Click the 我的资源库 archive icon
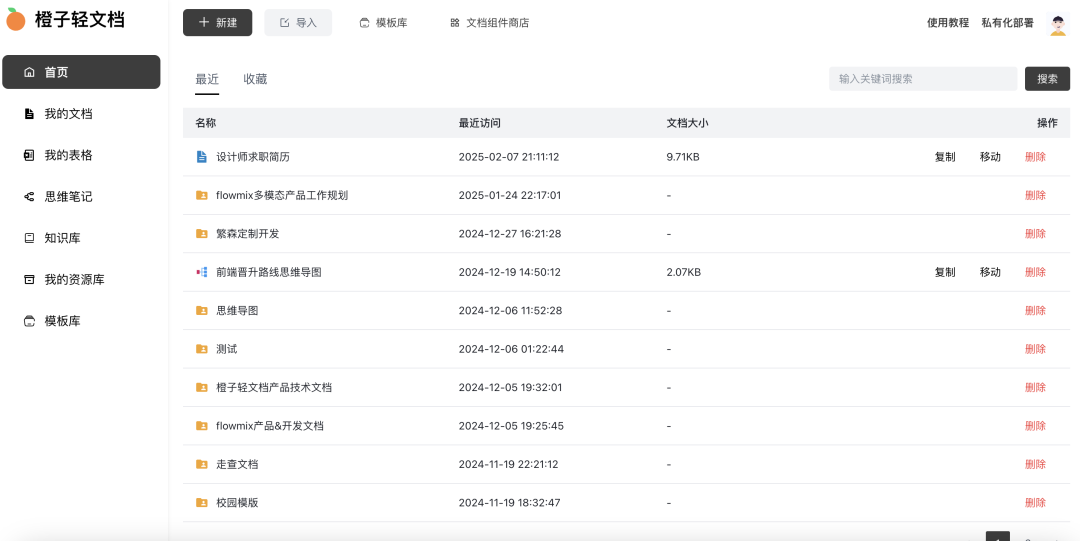1080x541 pixels. 29,279
